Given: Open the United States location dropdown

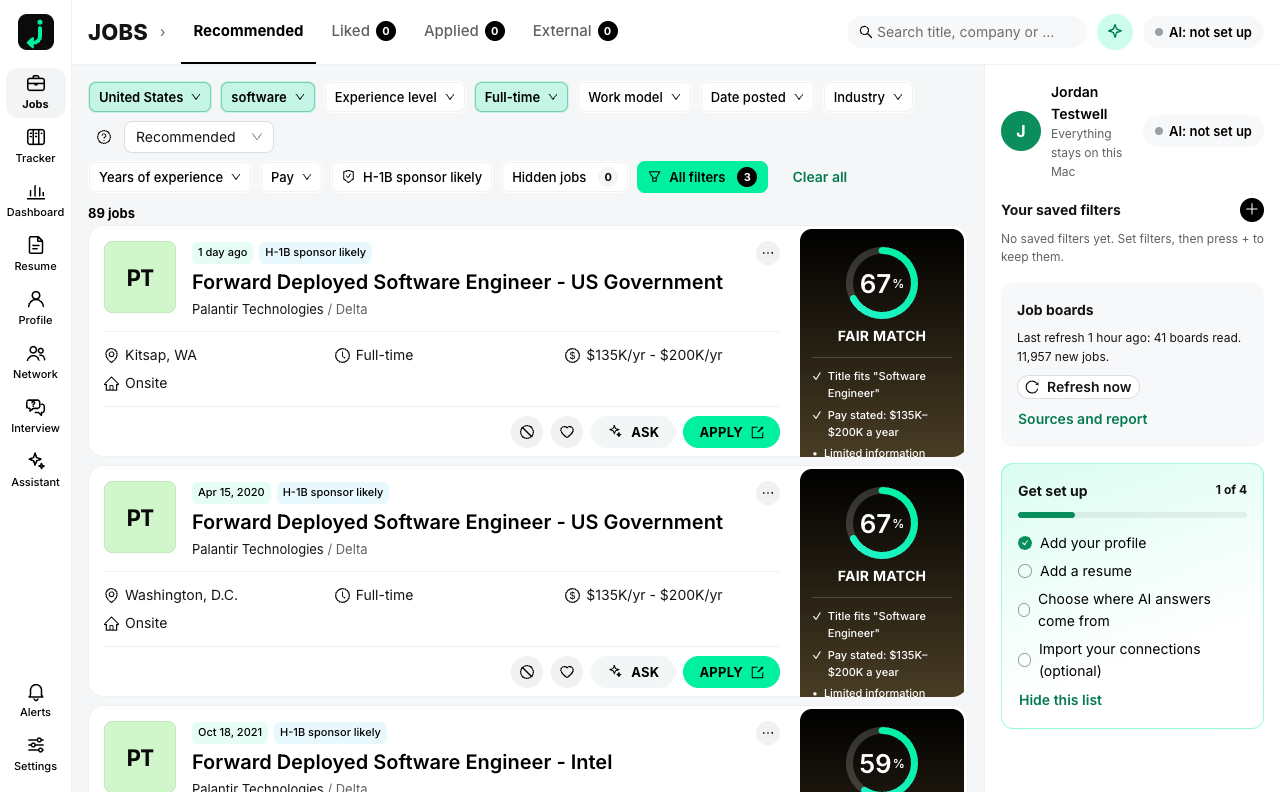Looking at the screenshot, I should point(150,97).
